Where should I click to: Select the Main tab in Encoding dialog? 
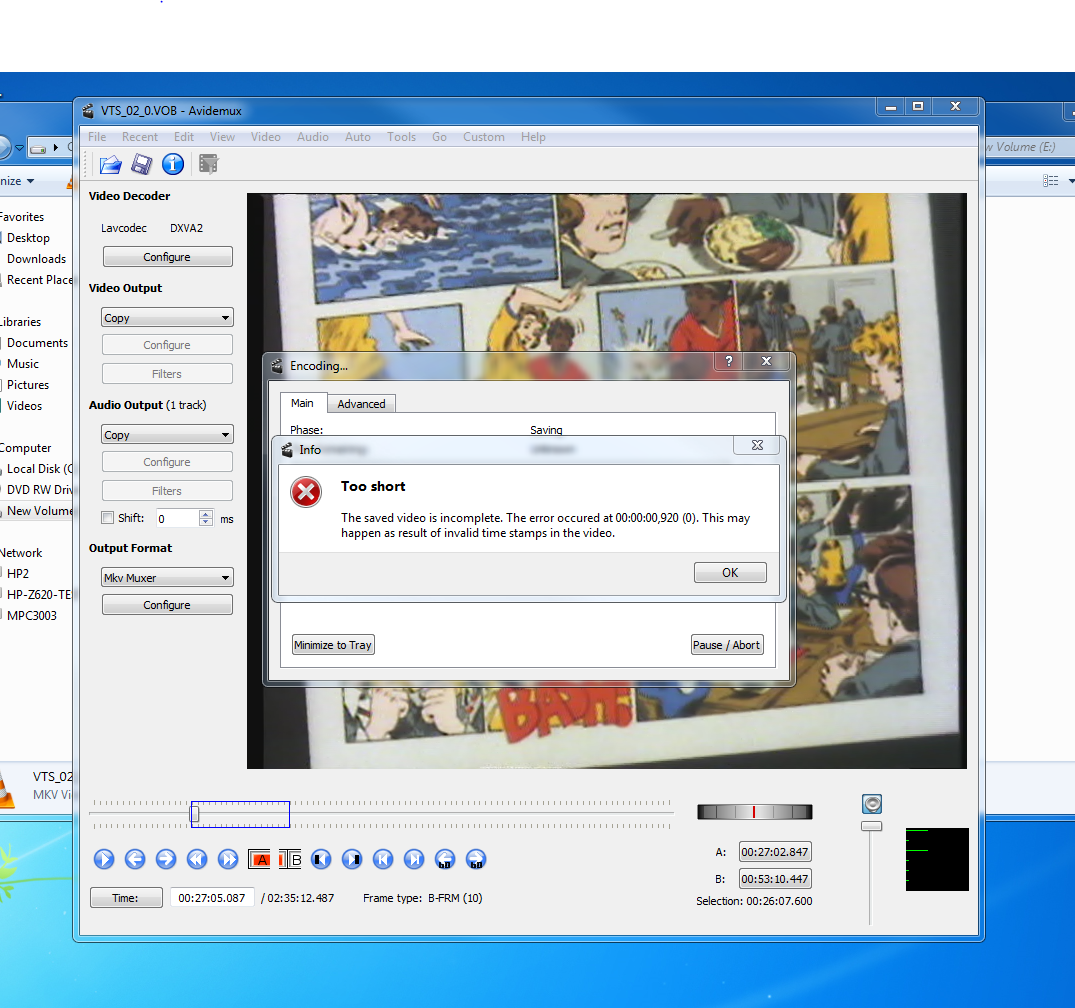(302, 403)
